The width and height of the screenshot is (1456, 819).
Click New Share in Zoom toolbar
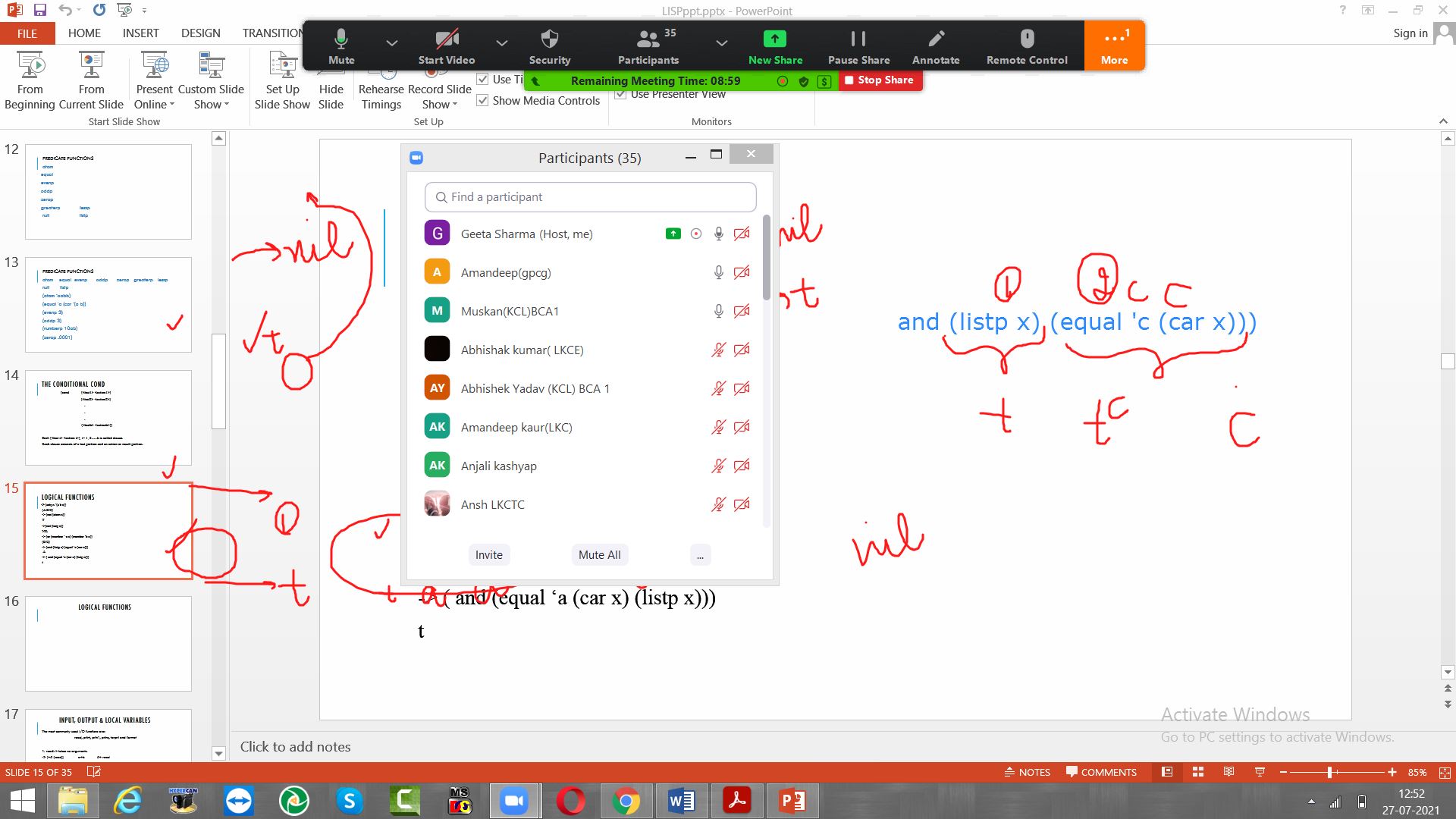pos(775,46)
